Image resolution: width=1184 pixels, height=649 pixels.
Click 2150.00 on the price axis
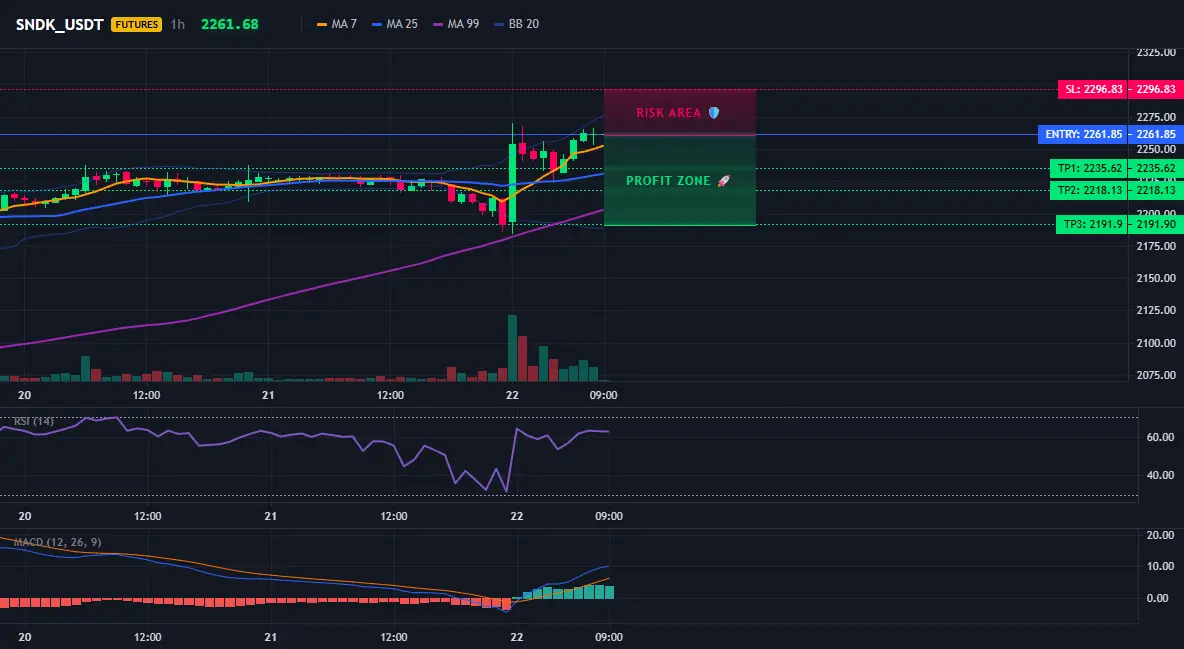coord(1156,278)
